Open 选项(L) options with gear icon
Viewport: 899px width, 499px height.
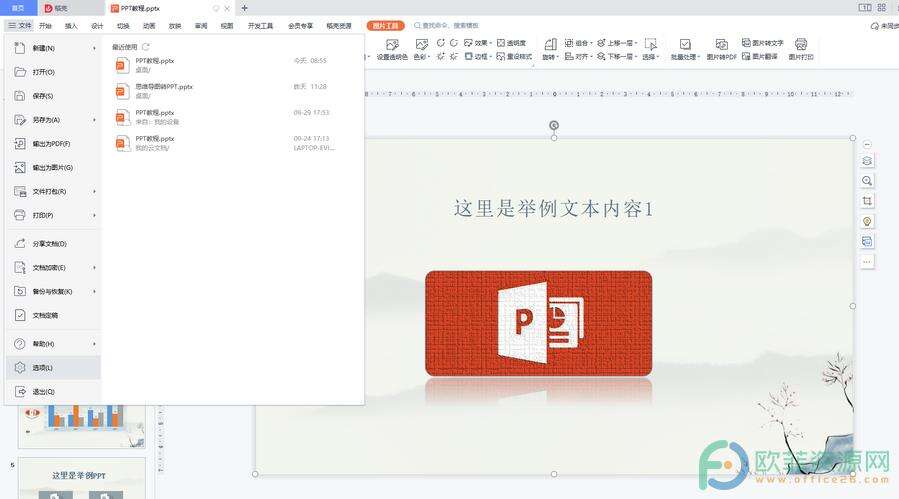(53, 368)
